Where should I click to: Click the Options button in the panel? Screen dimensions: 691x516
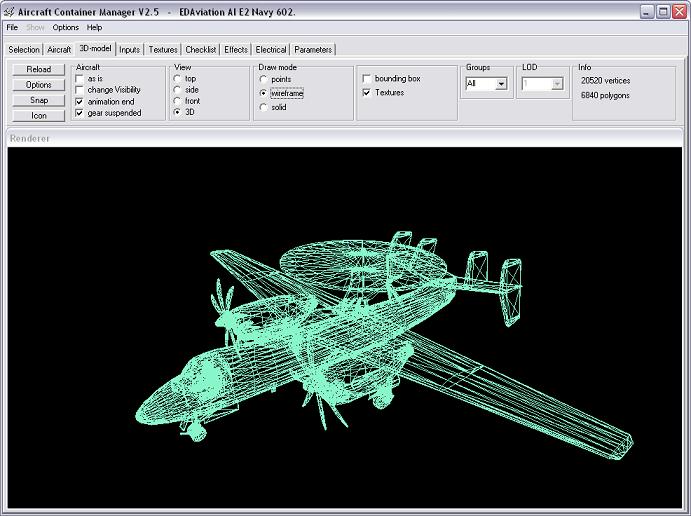(x=39, y=85)
